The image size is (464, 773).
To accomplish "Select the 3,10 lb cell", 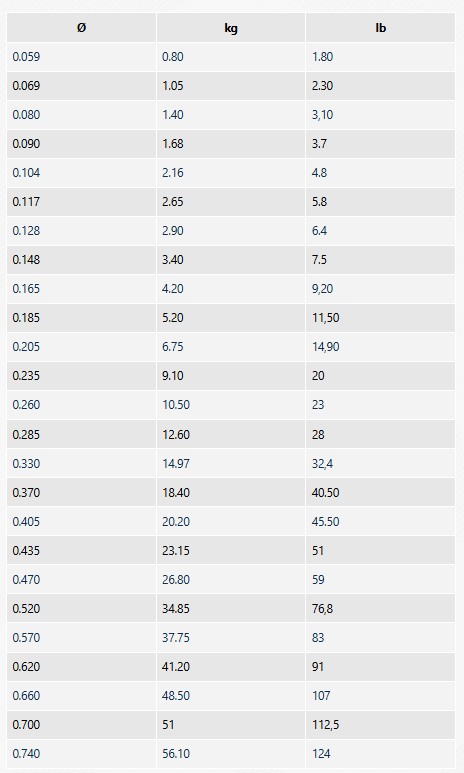I will coord(380,115).
